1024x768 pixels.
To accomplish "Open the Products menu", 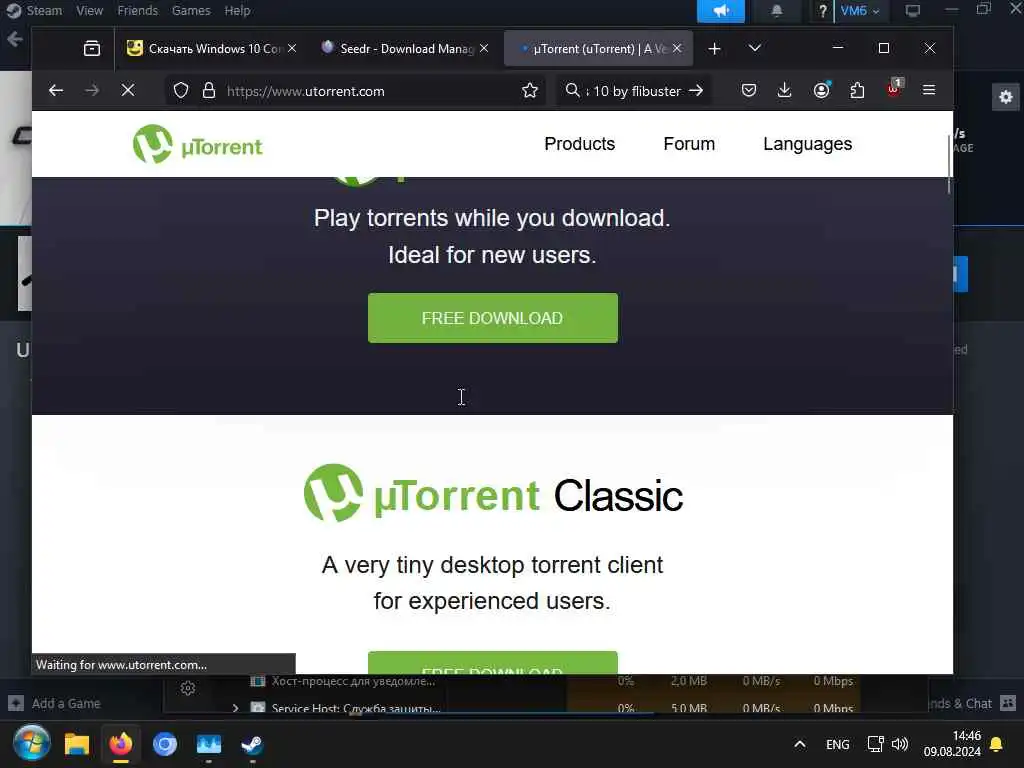I will pos(579,144).
